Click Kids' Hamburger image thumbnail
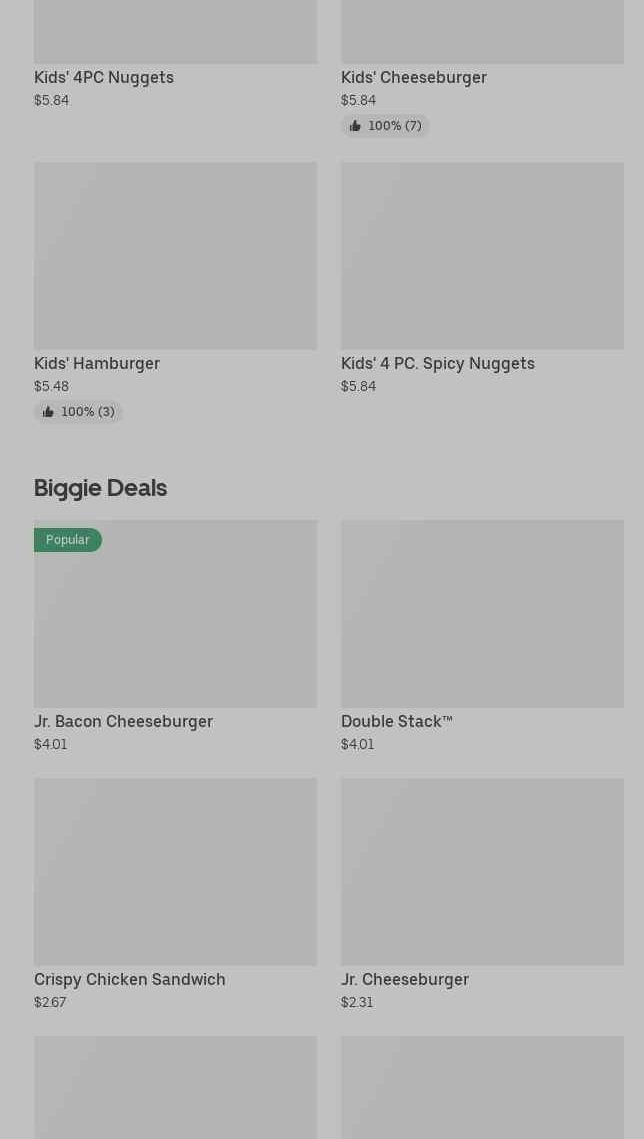Viewport: 644px width, 1139px height. coord(176,256)
